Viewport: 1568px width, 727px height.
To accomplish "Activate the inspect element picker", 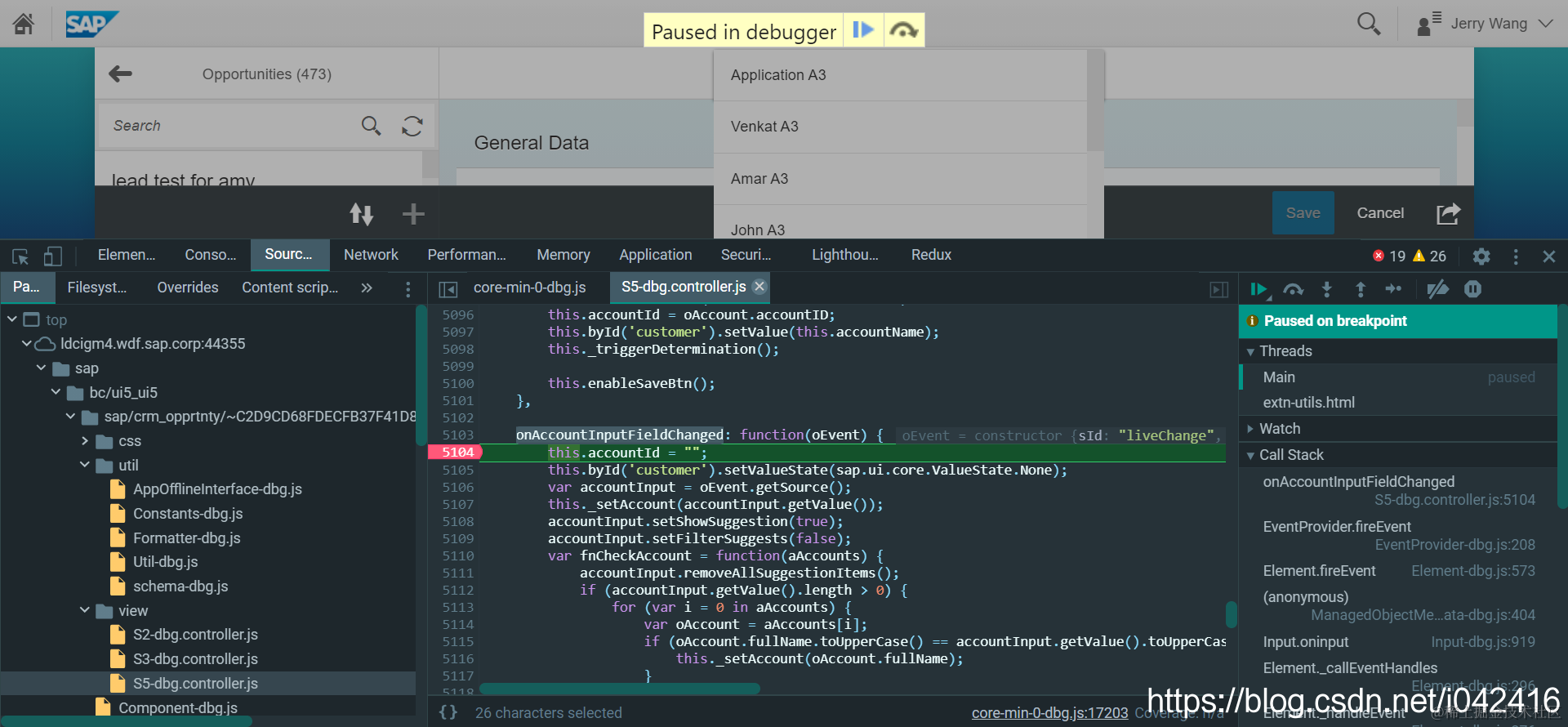I will [20, 256].
